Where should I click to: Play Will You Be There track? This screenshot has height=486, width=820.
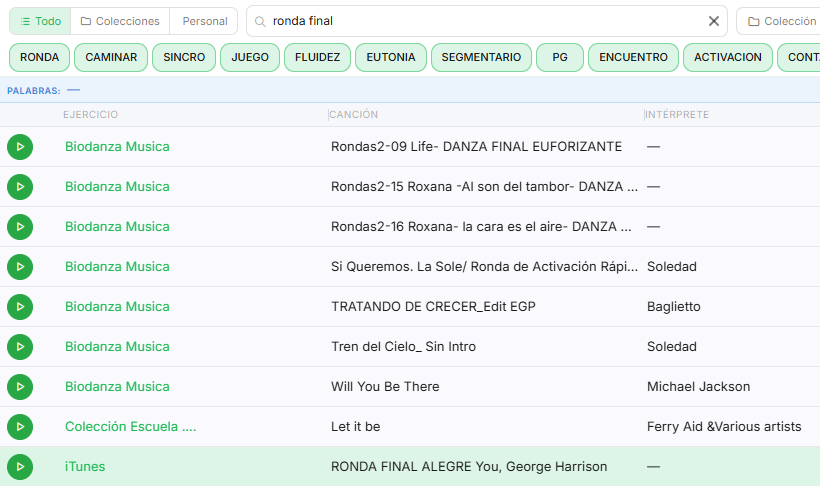coord(20,387)
